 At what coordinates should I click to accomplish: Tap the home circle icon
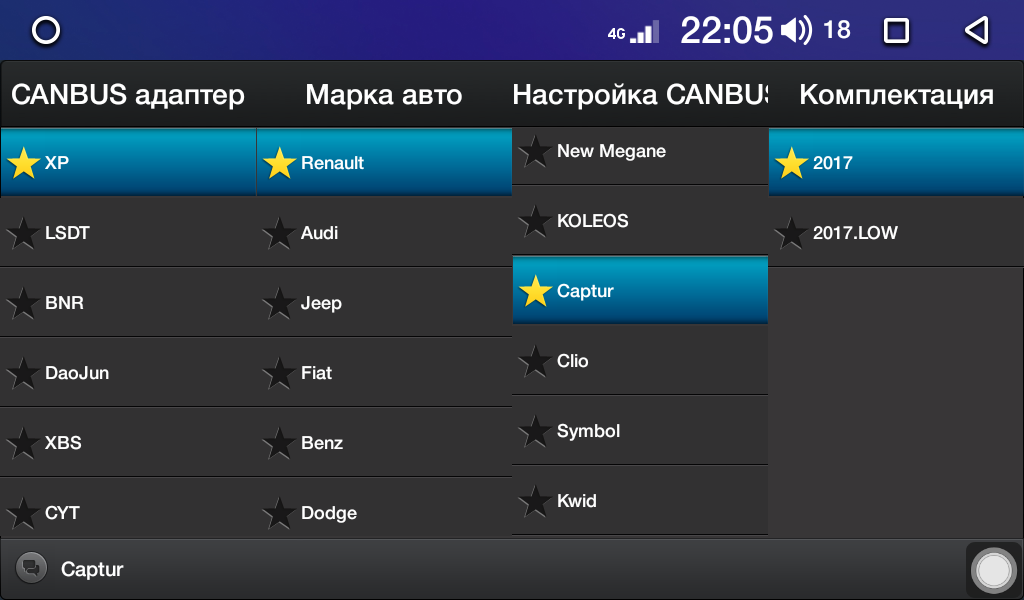point(46,30)
